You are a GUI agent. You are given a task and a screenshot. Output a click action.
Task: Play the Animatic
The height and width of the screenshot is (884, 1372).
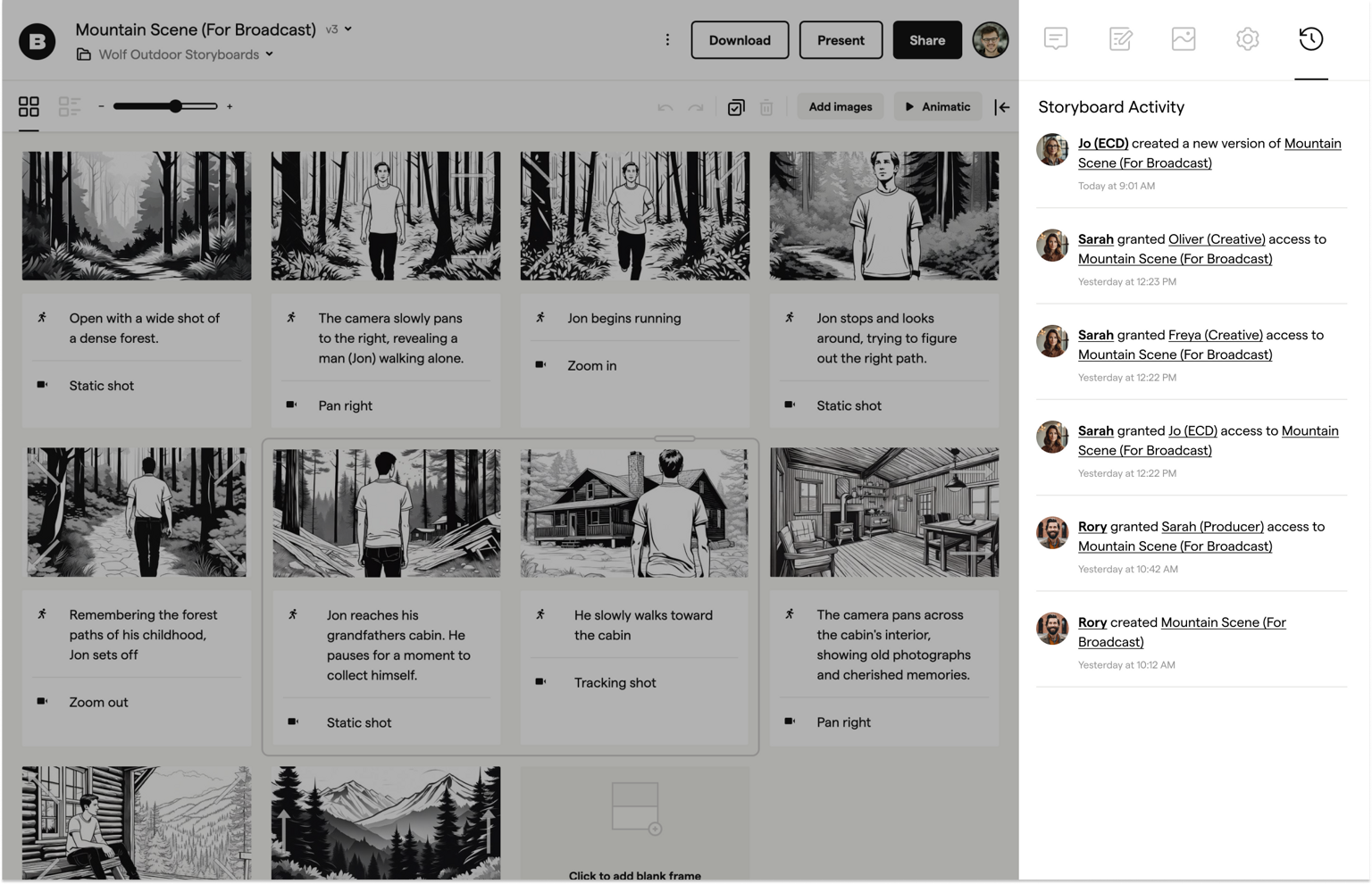tap(937, 106)
